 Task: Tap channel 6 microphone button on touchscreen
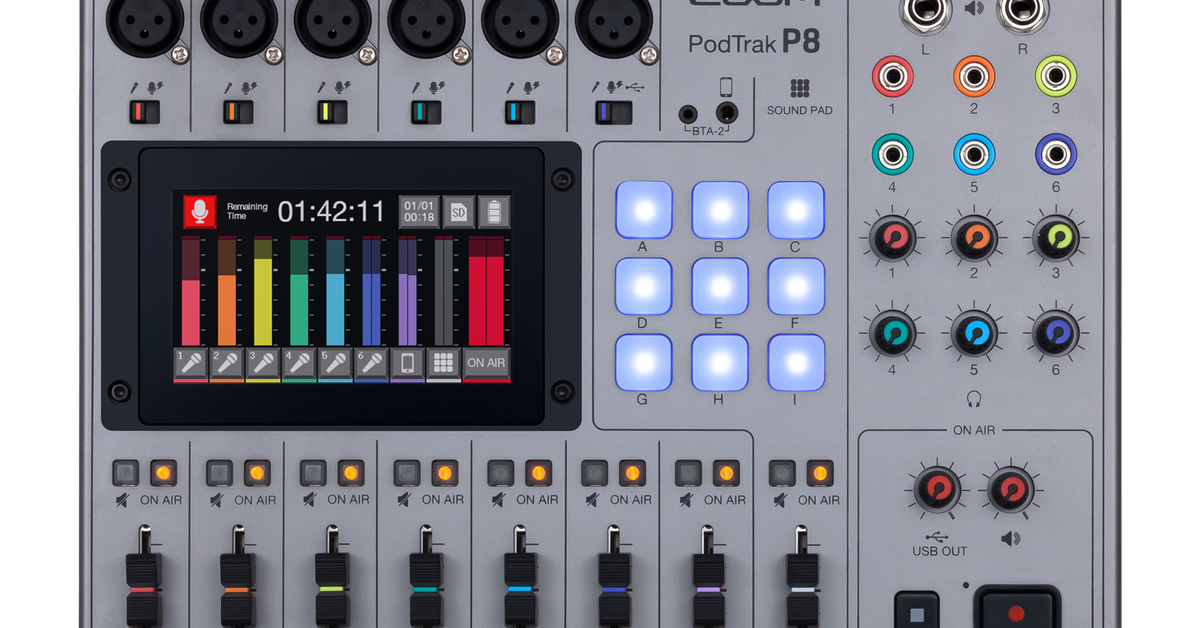point(370,363)
